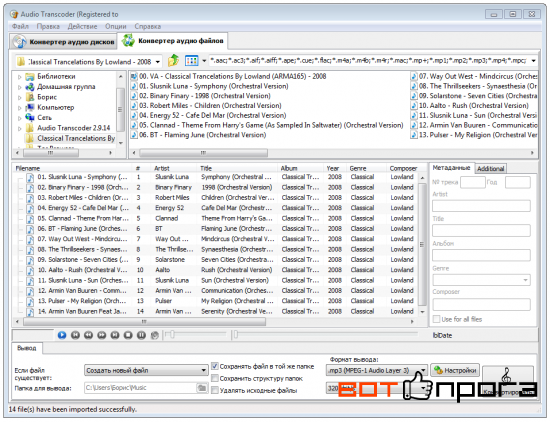Stop playback with the square Stop icon
This screenshot has width=550, height=422.
click(x=128, y=335)
